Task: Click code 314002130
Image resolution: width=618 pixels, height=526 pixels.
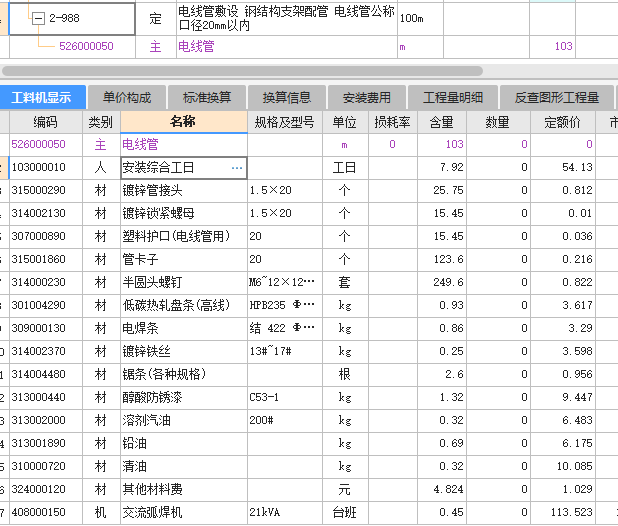Action: pyautogui.click(x=39, y=214)
